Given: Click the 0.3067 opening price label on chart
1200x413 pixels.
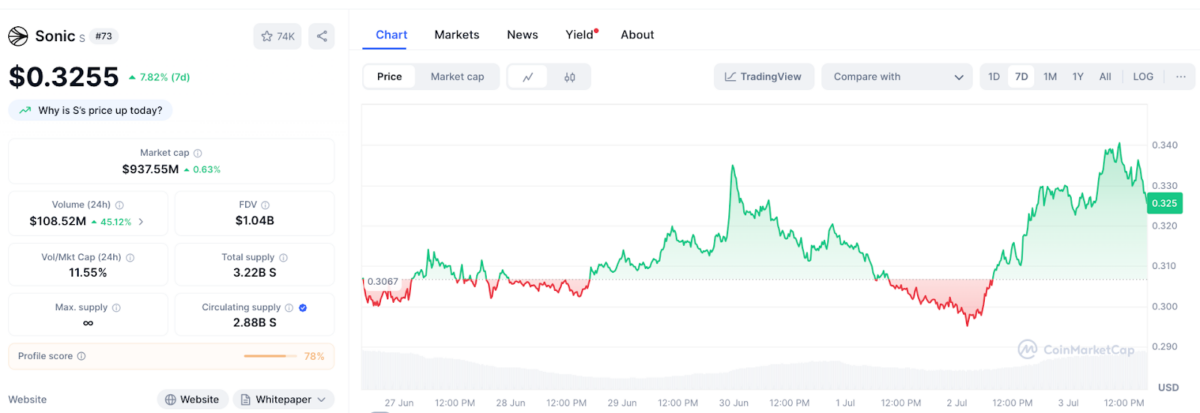Looking at the screenshot, I should (382, 283).
